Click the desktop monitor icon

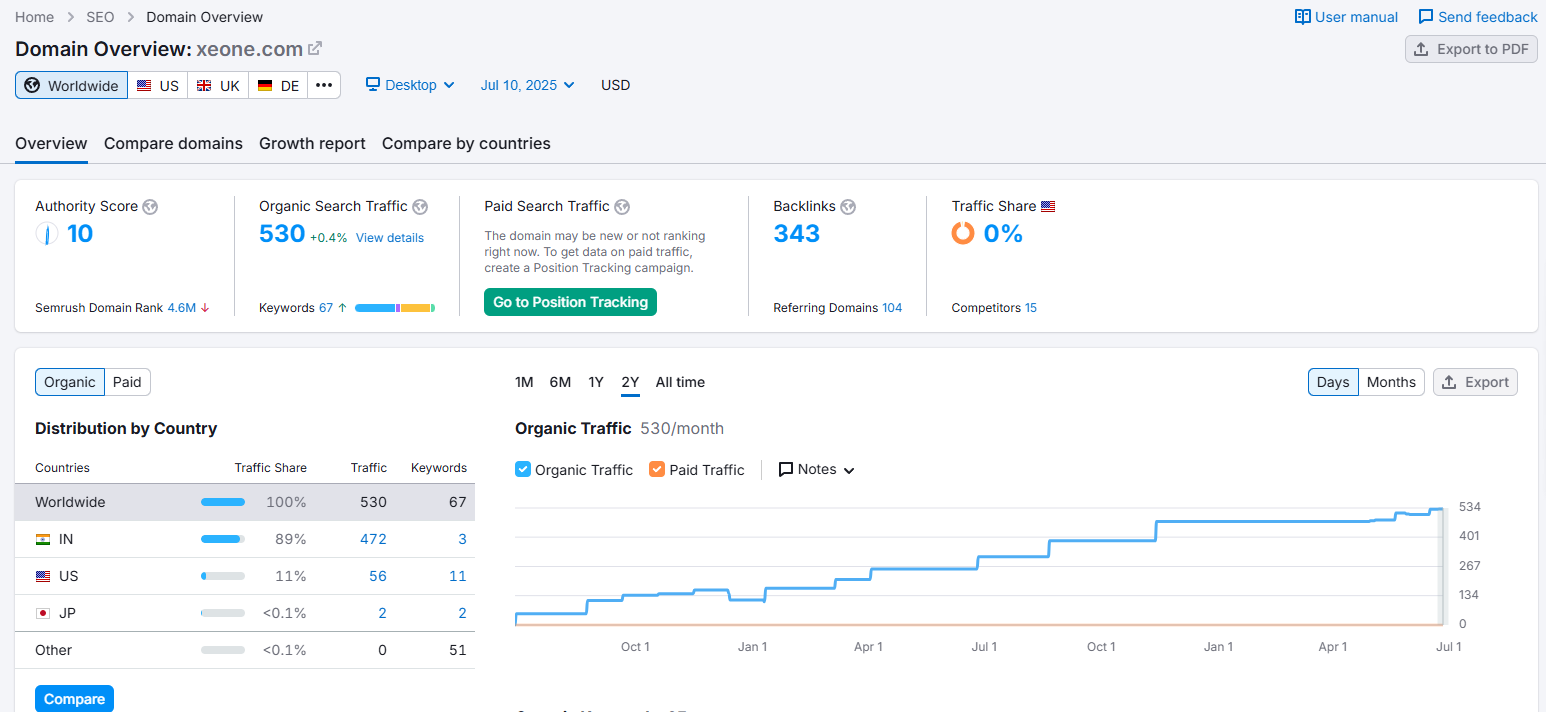point(373,85)
